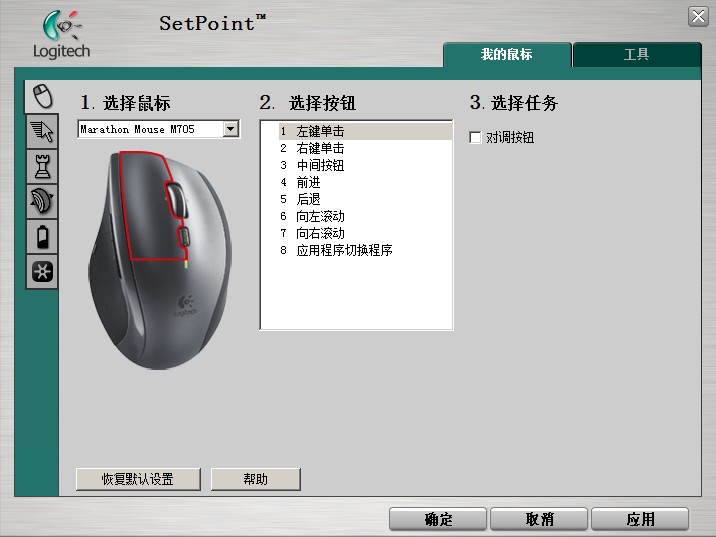Click the 帮助 button
Image resolution: width=716 pixels, height=537 pixels.
click(x=255, y=479)
